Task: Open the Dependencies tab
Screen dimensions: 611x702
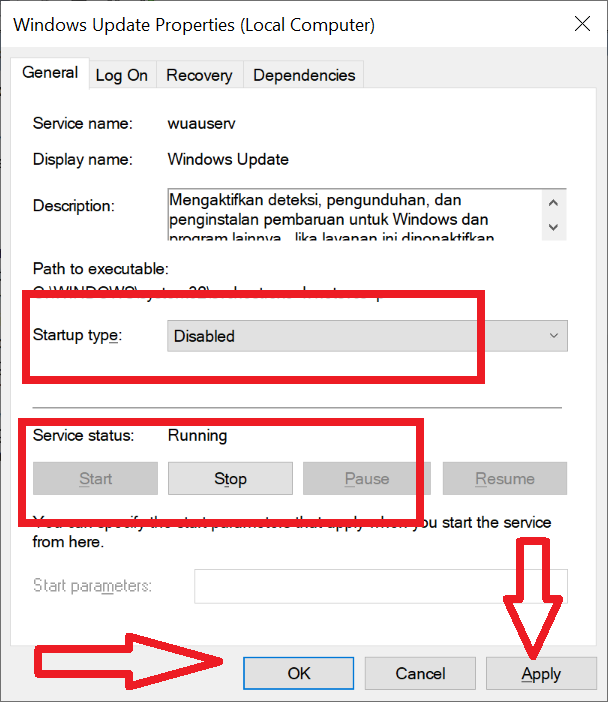Action: [304, 75]
